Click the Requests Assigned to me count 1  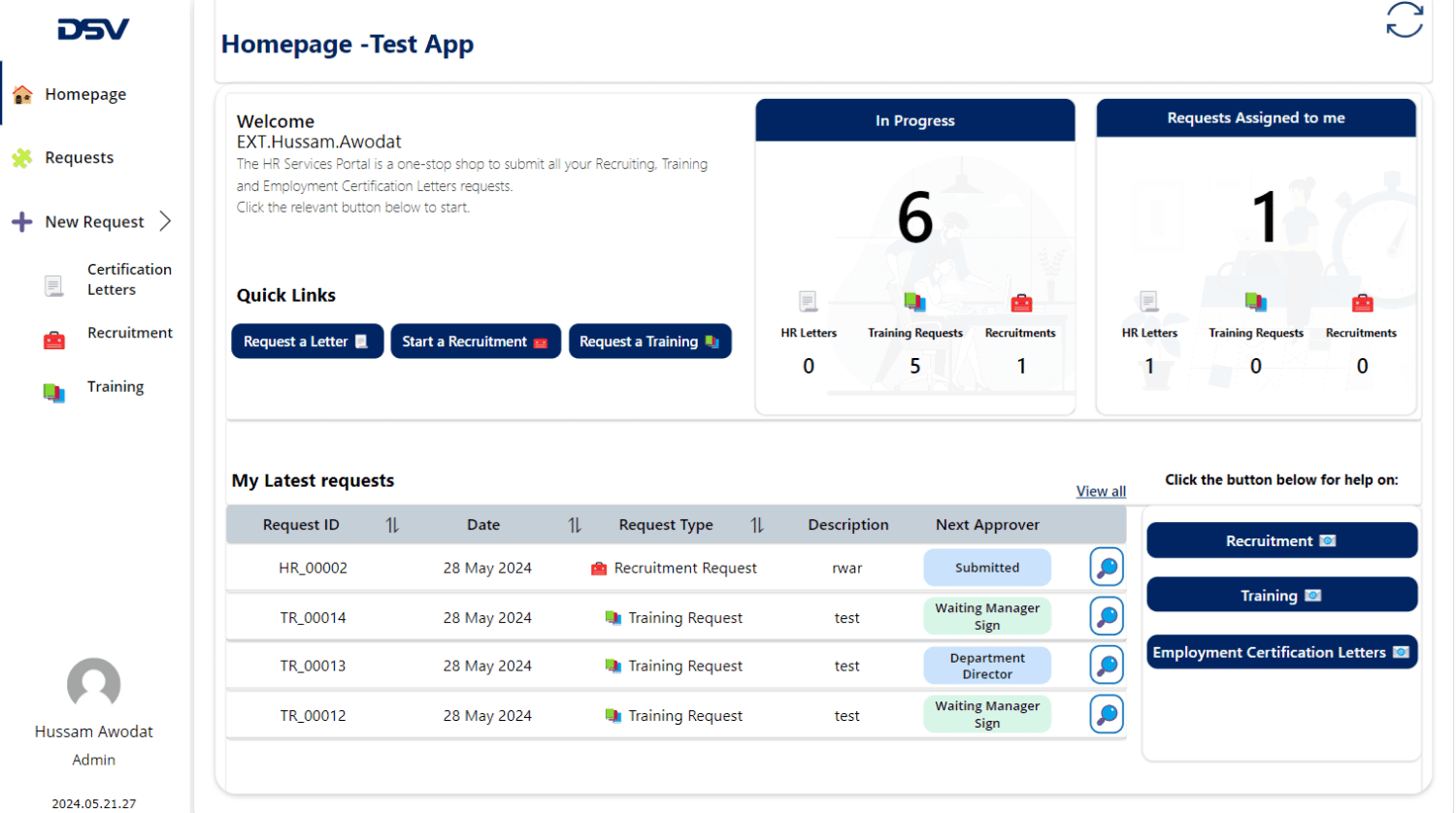(1264, 216)
